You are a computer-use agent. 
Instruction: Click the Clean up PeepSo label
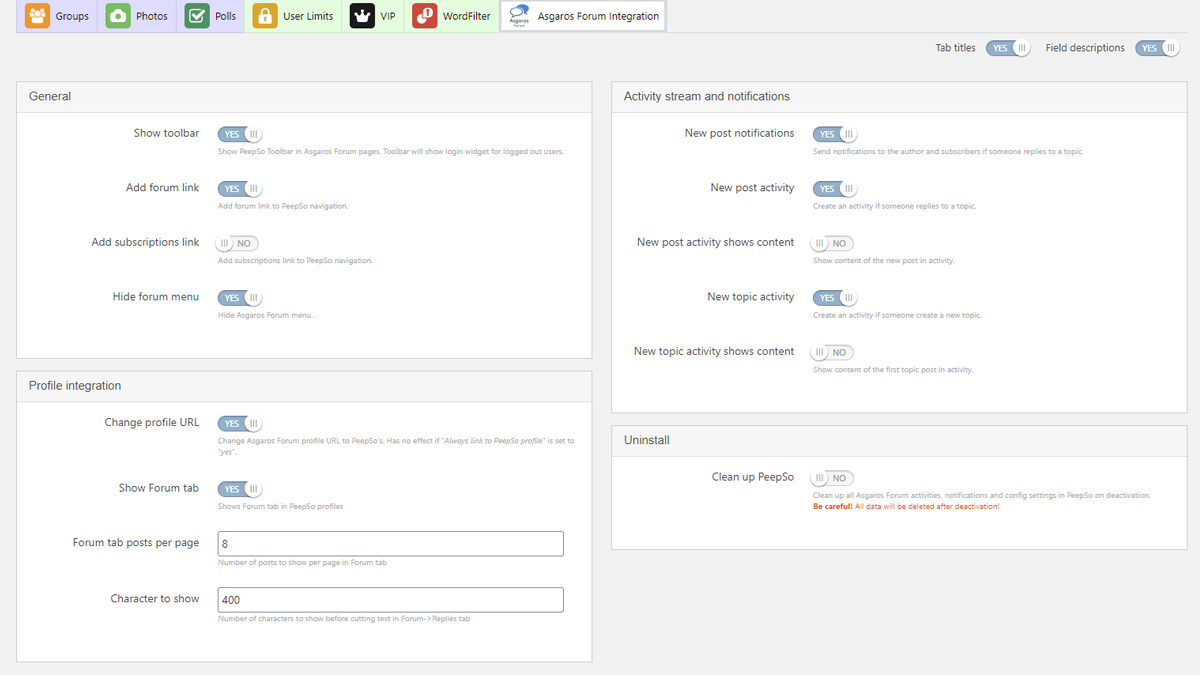click(753, 477)
